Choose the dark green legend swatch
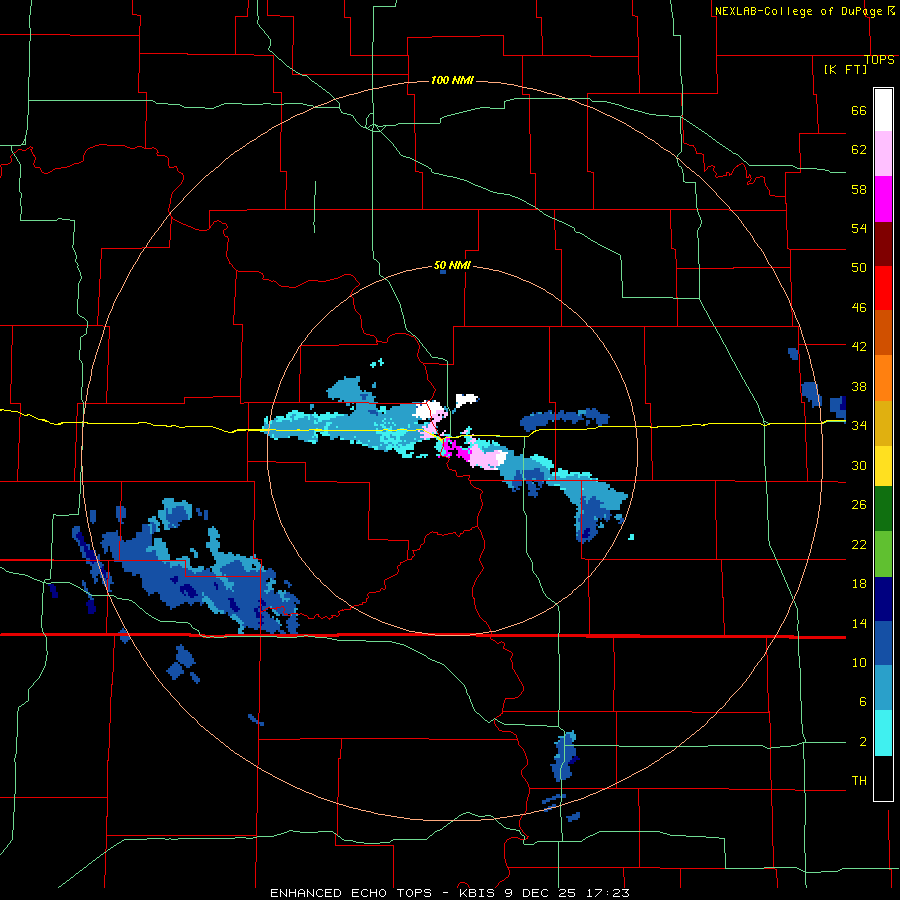 click(883, 509)
